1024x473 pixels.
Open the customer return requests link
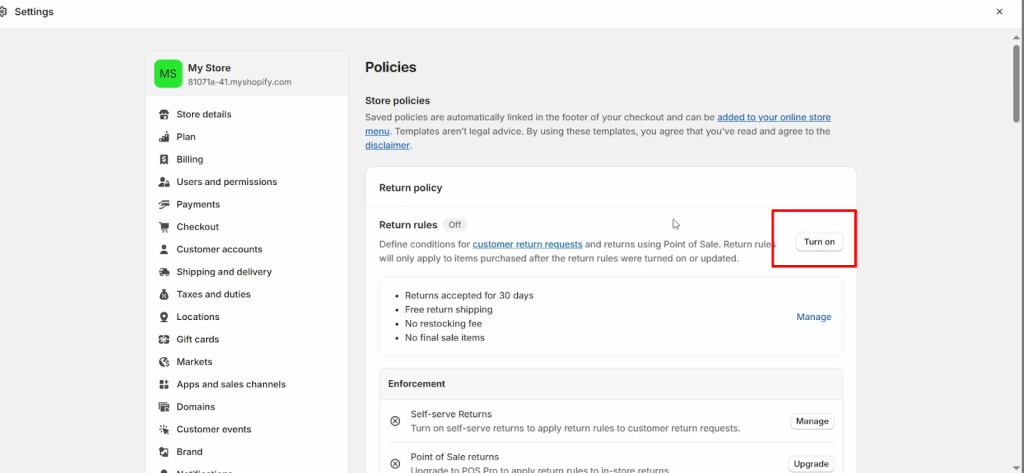point(527,244)
